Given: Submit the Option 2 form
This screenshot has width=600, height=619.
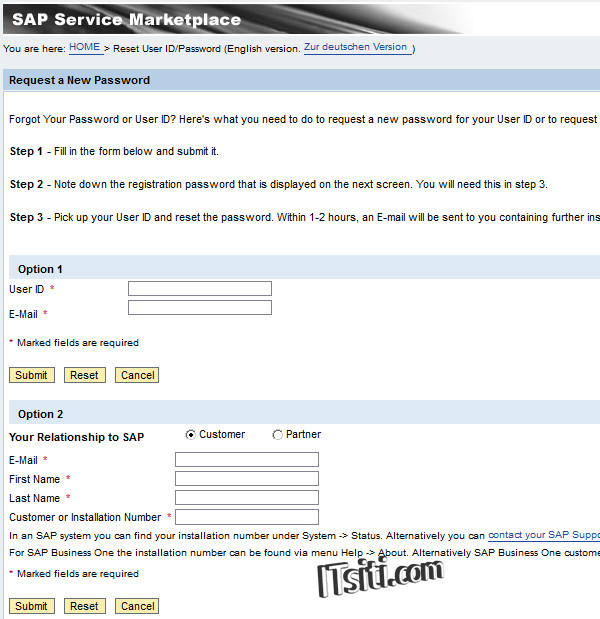Looking at the screenshot, I should click(x=32, y=606).
